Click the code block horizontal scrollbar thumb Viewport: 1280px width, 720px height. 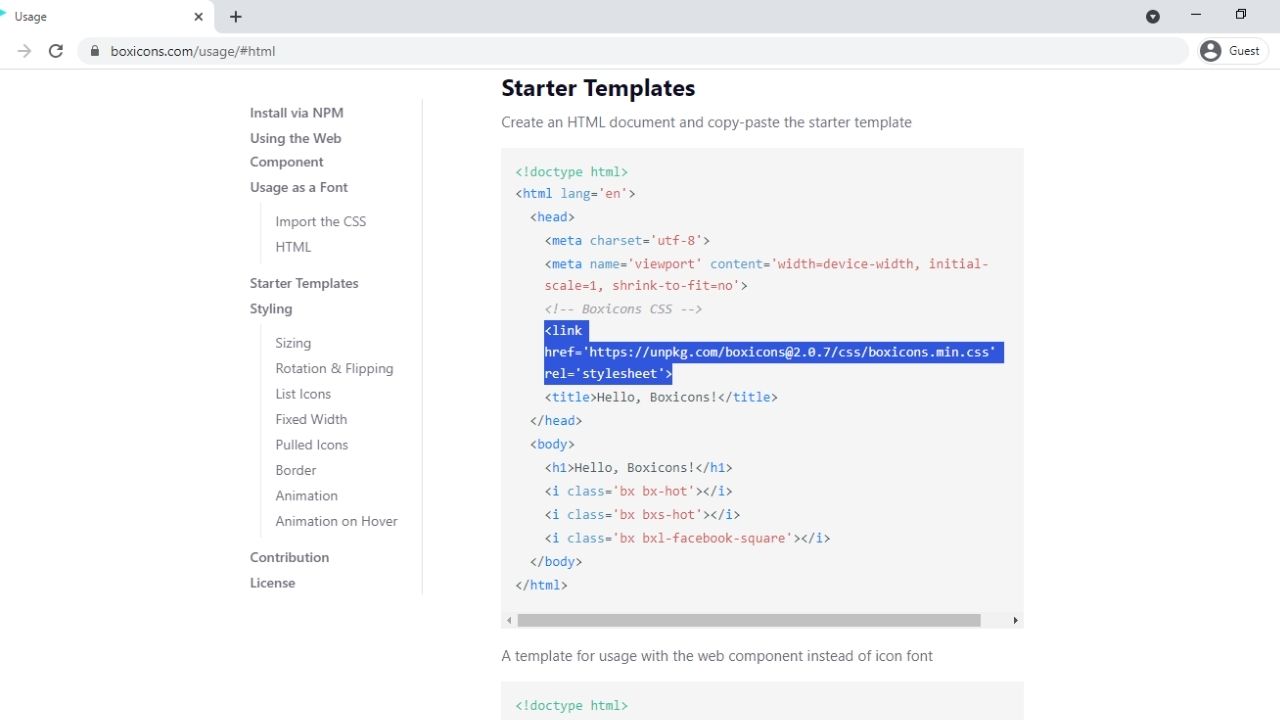point(749,620)
